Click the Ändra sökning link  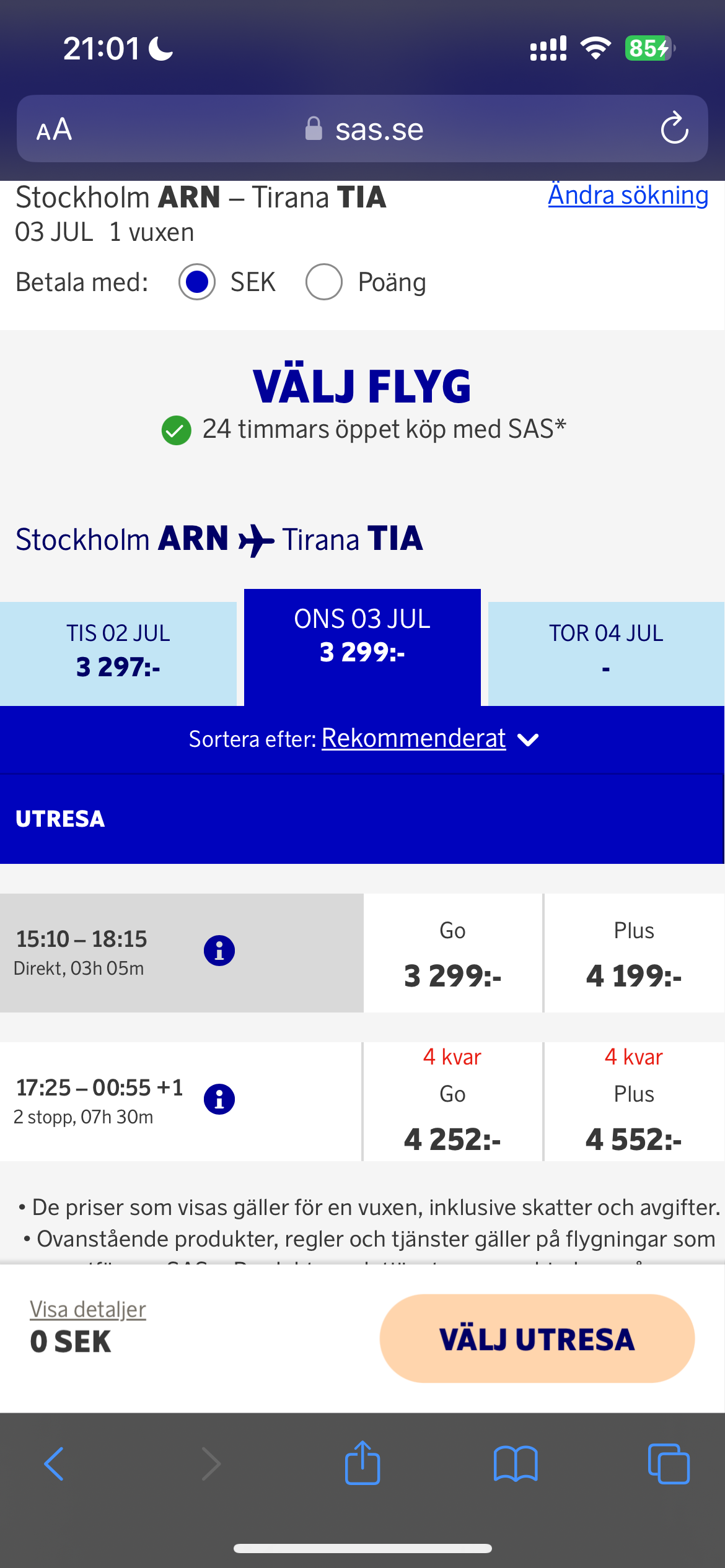628,195
